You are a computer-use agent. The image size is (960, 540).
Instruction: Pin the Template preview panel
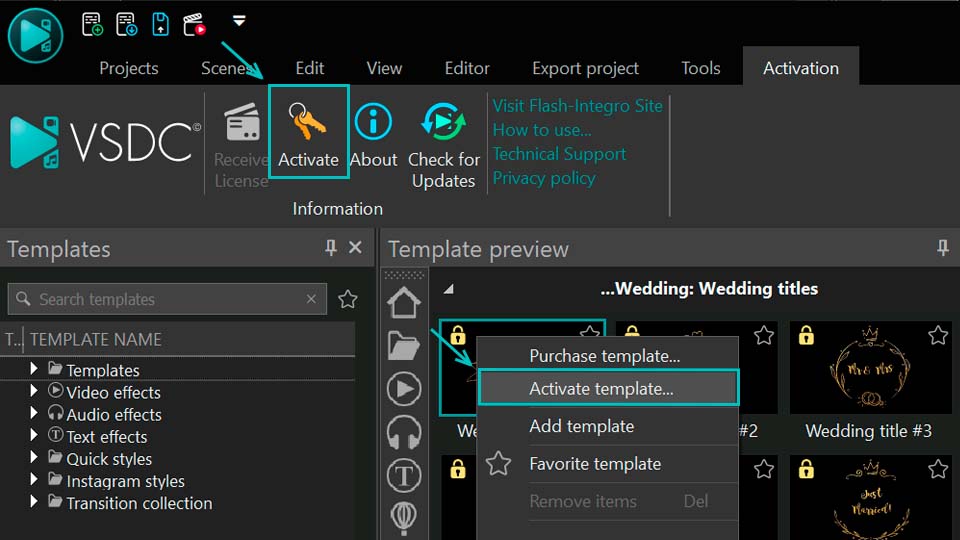coord(943,248)
